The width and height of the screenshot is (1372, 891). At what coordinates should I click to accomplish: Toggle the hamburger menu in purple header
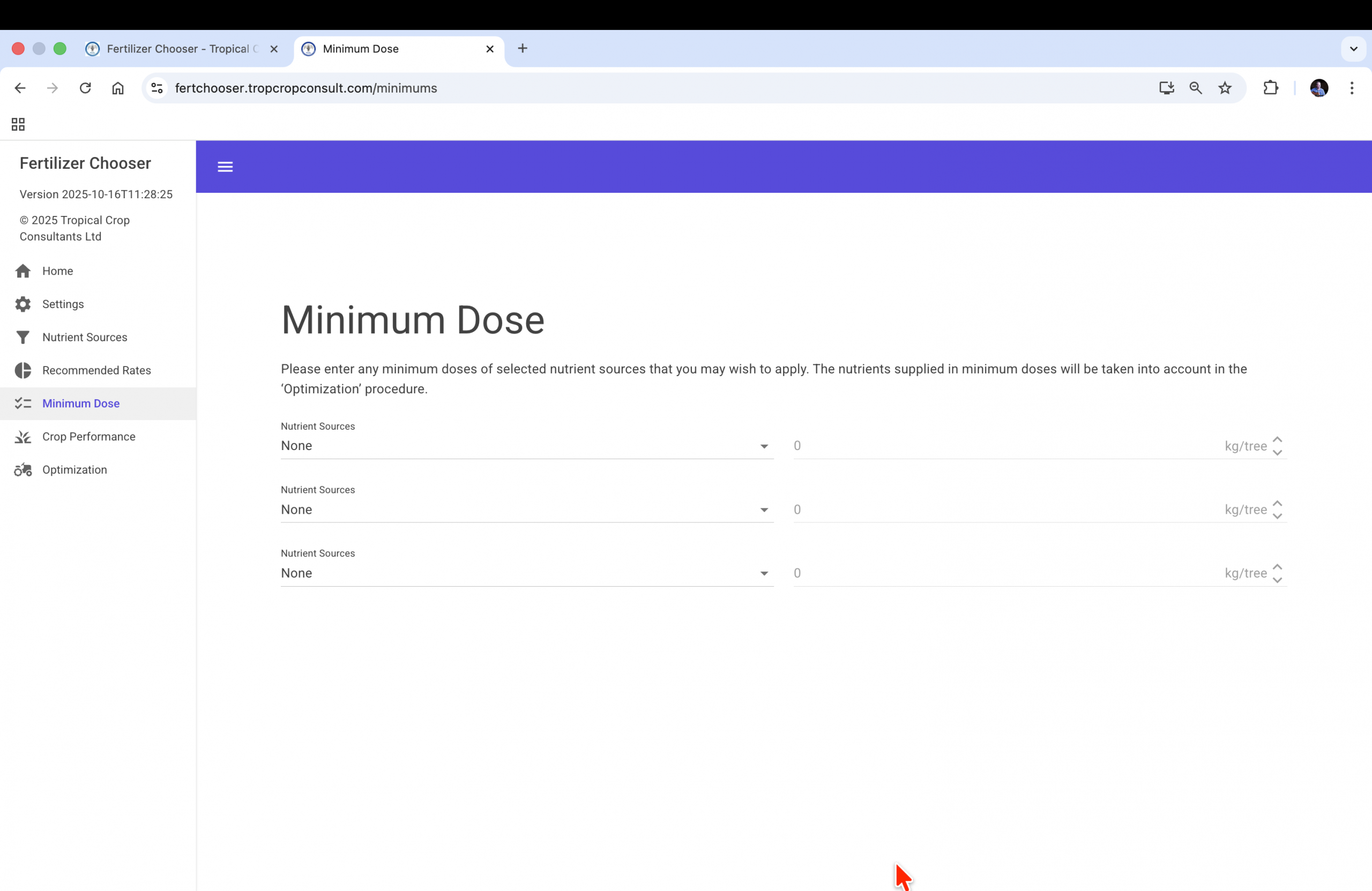[225, 167]
